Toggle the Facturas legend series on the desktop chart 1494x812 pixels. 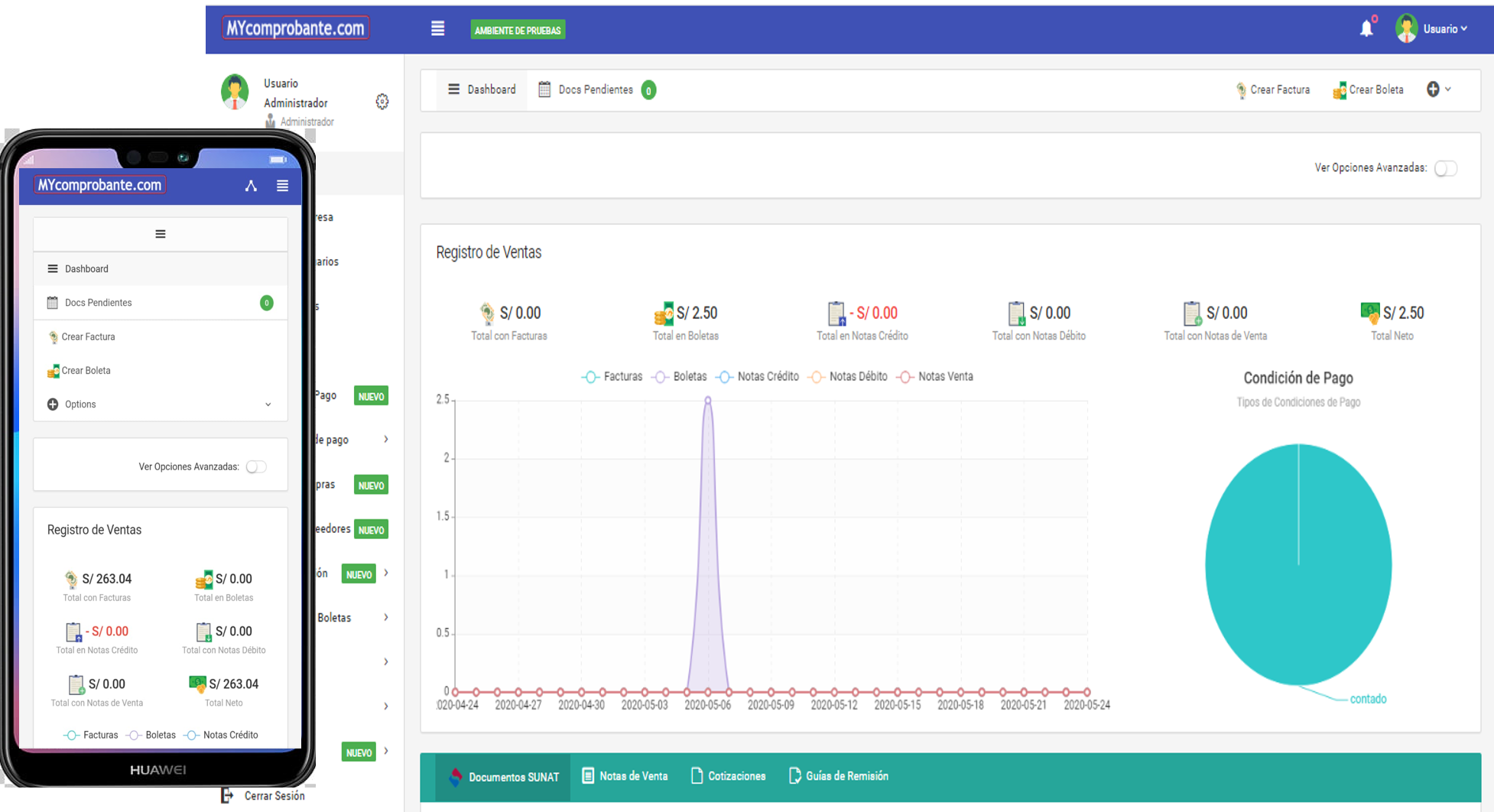tap(612, 376)
